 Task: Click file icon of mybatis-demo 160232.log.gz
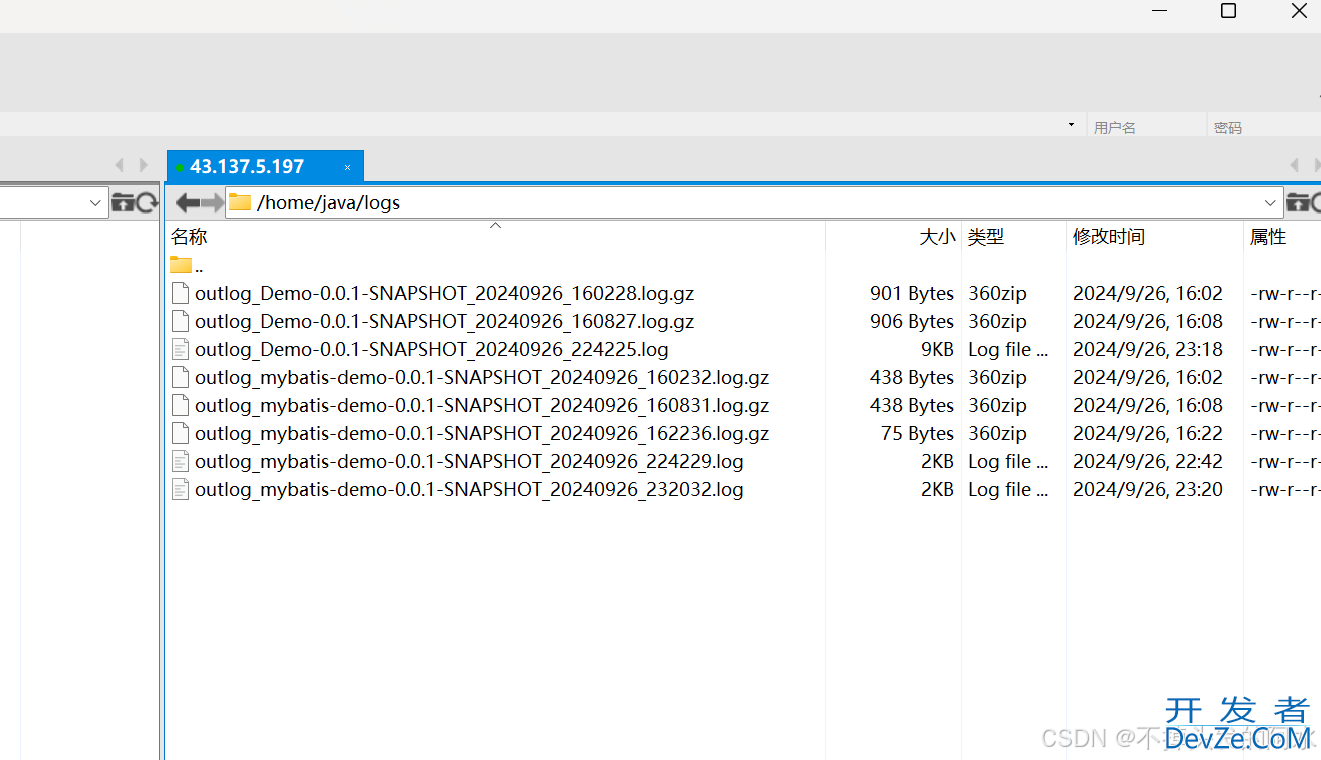180,377
